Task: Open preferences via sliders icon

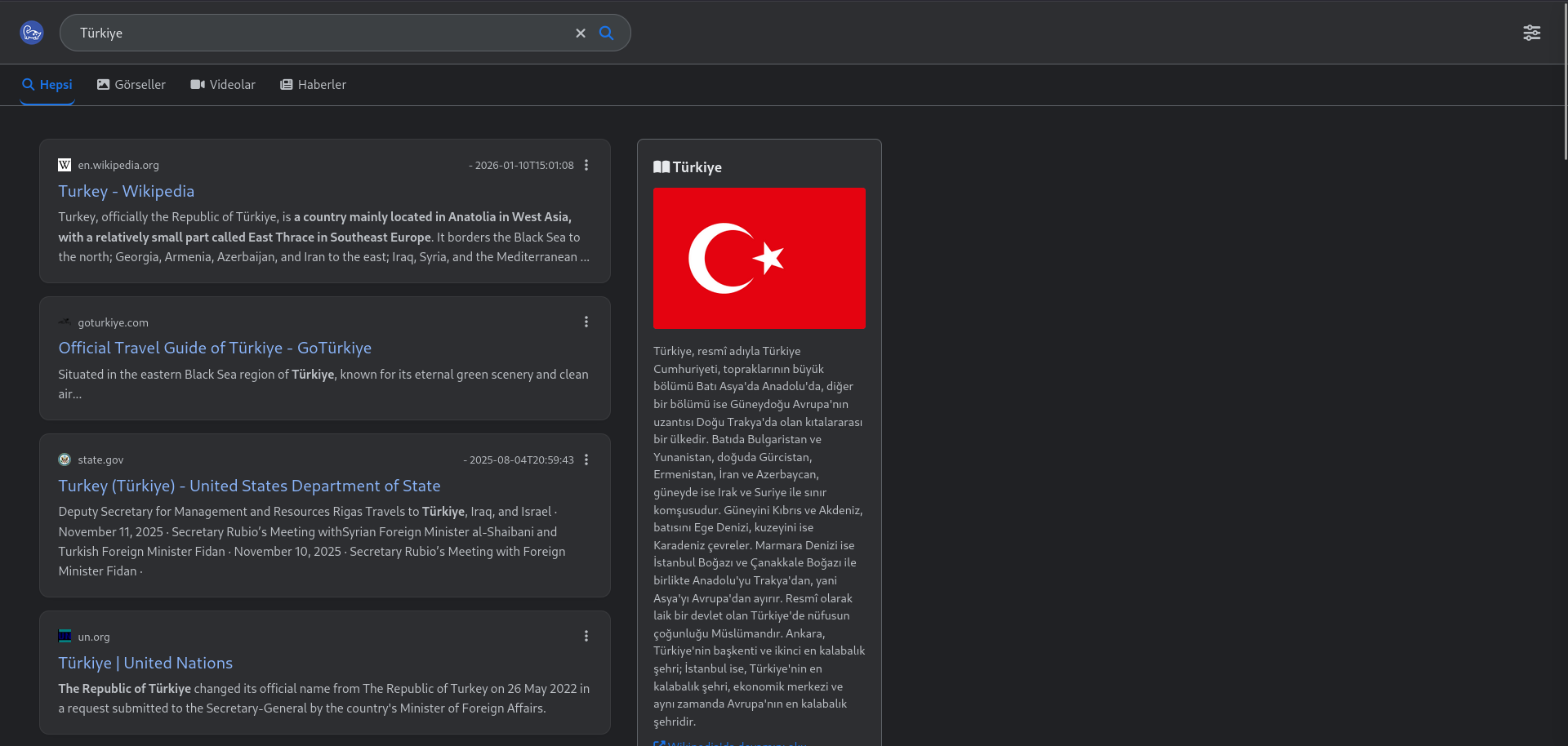Action: (x=1531, y=33)
